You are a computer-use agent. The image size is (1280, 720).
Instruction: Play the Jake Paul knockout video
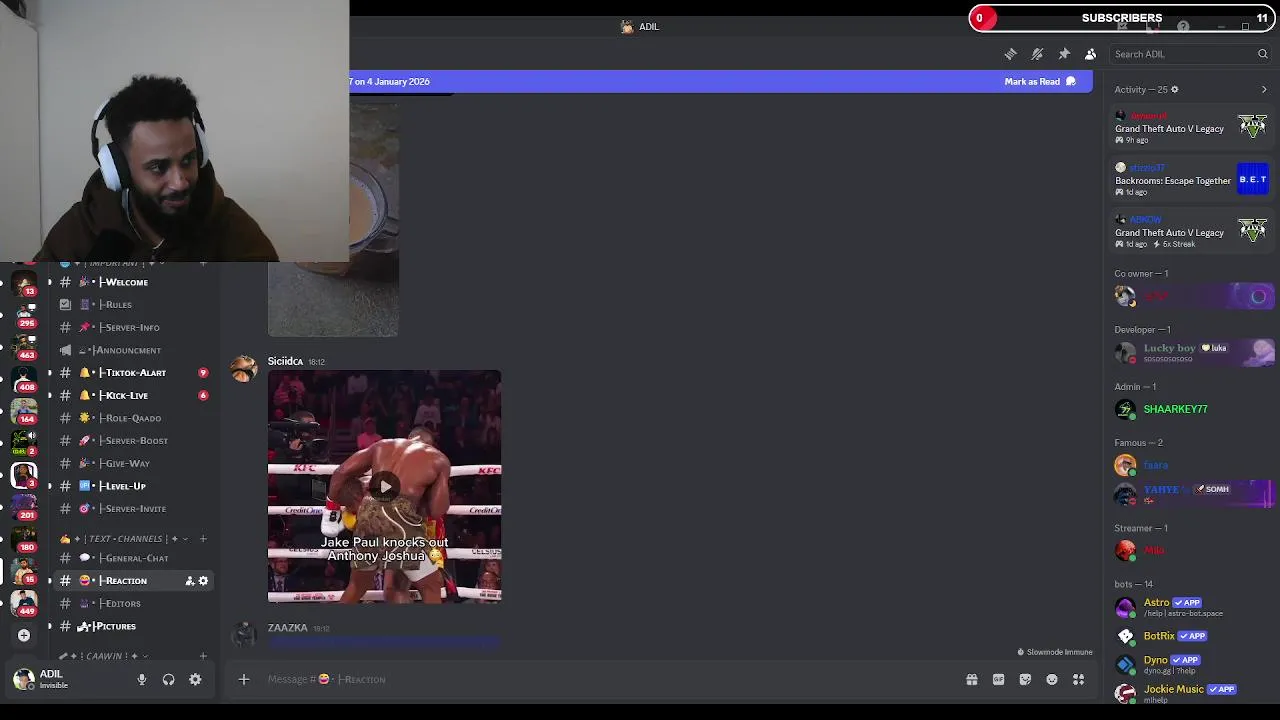[x=385, y=487]
